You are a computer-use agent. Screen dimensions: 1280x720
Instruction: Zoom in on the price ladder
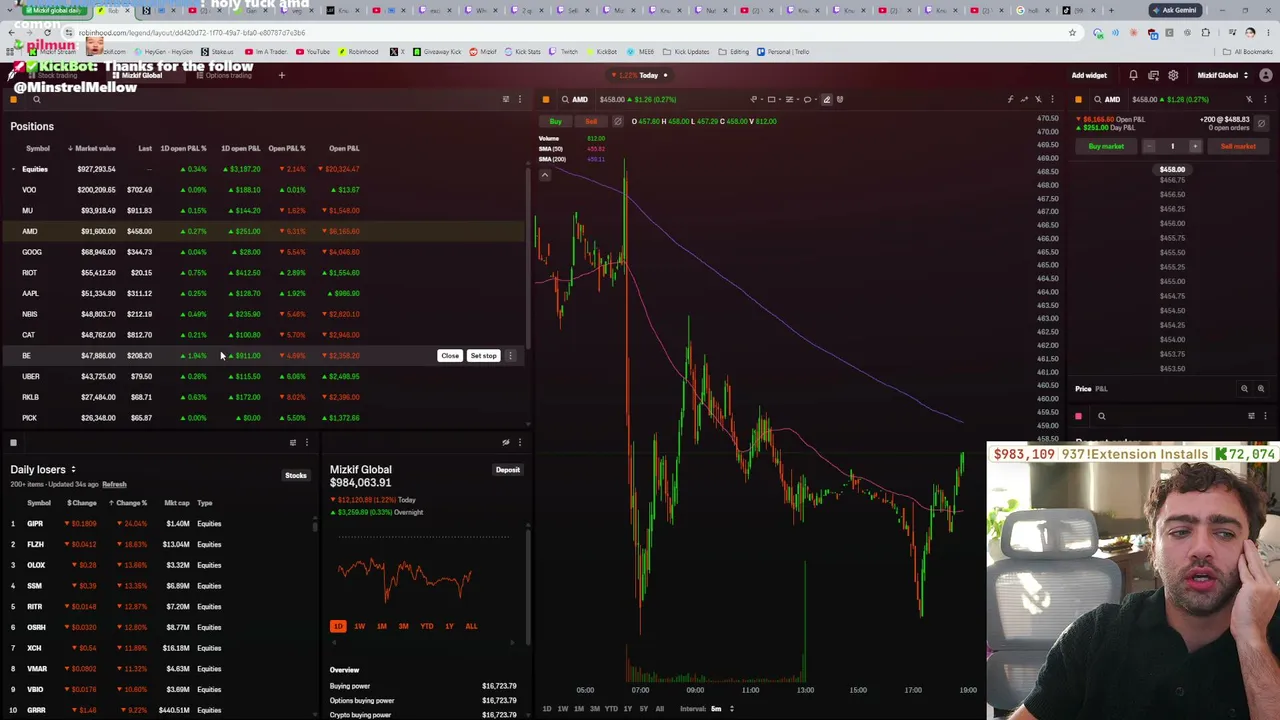point(1260,389)
